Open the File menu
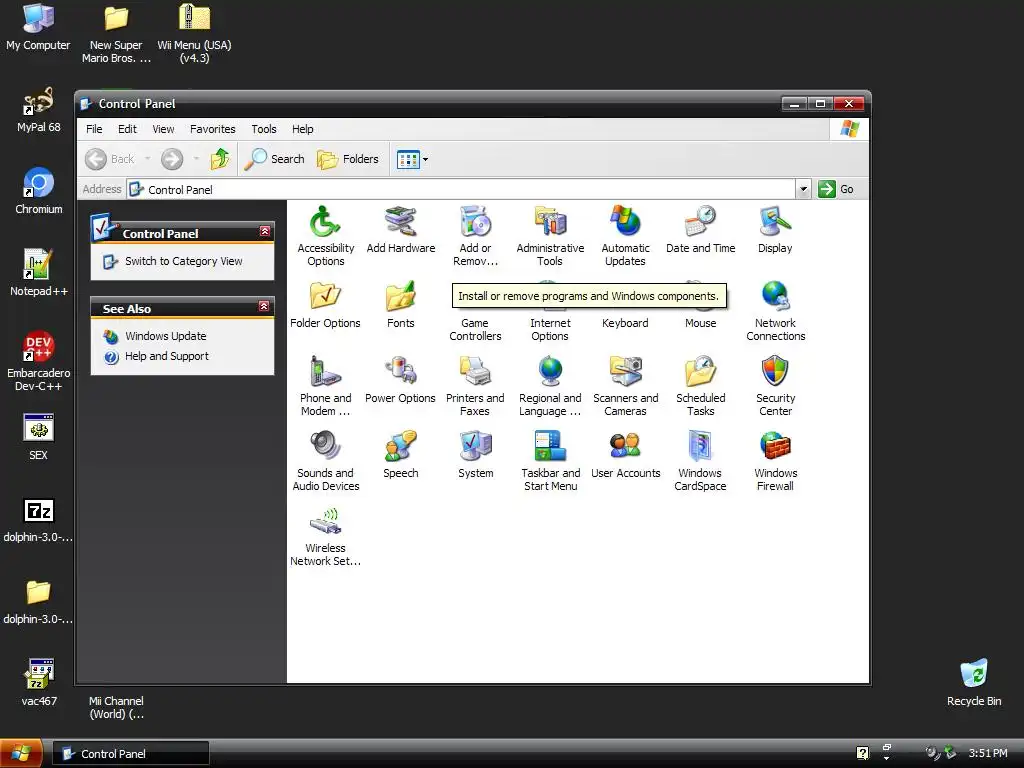The height and width of the screenshot is (768, 1024). pos(94,129)
